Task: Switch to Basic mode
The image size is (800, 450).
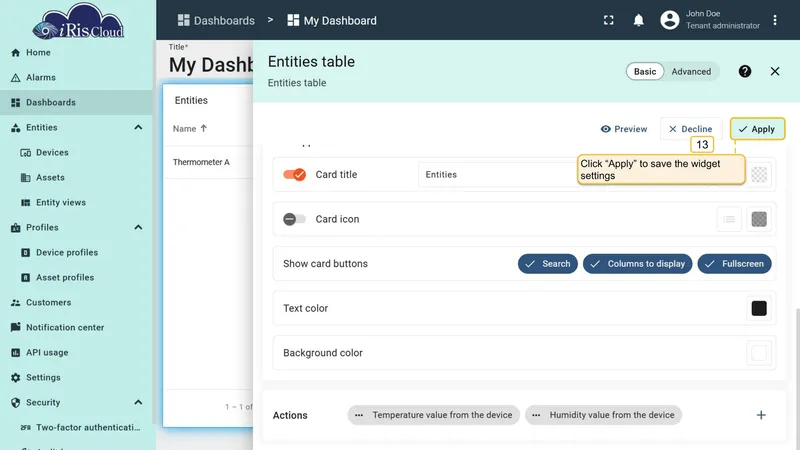Action: click(x=645, y=71)
